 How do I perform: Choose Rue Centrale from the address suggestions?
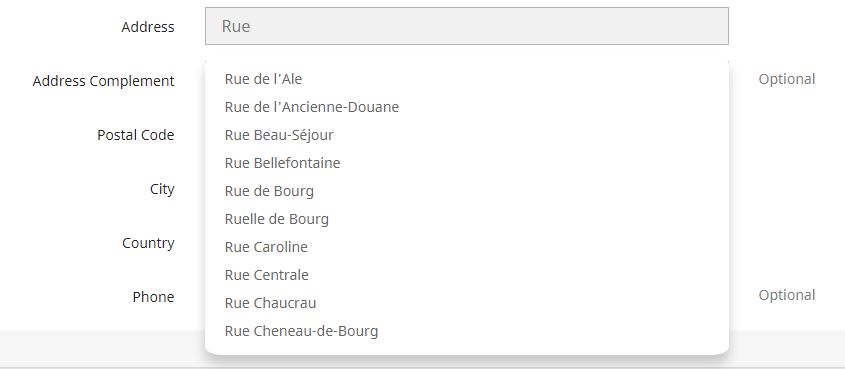click(467, 275)
